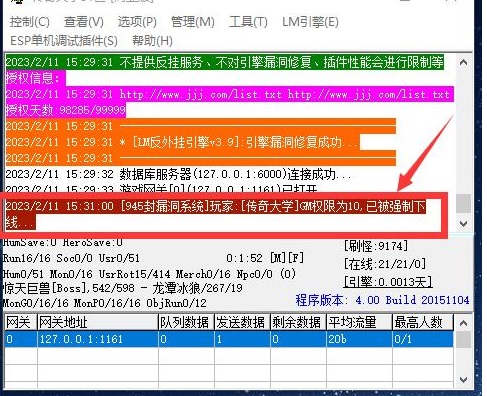487x396 pixels.
Task: Select the 数据库服务器 connection log line
Action: click(x=178, y=174)
